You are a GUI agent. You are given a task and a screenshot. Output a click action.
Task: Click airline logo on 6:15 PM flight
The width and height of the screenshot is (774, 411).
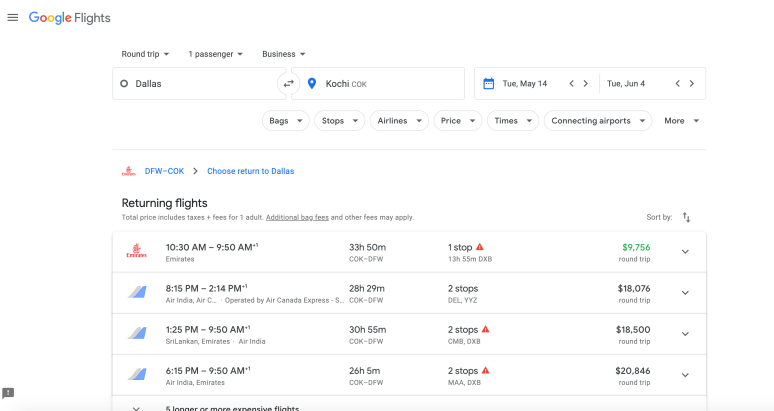pyautogui.click(x=137, y=374)
